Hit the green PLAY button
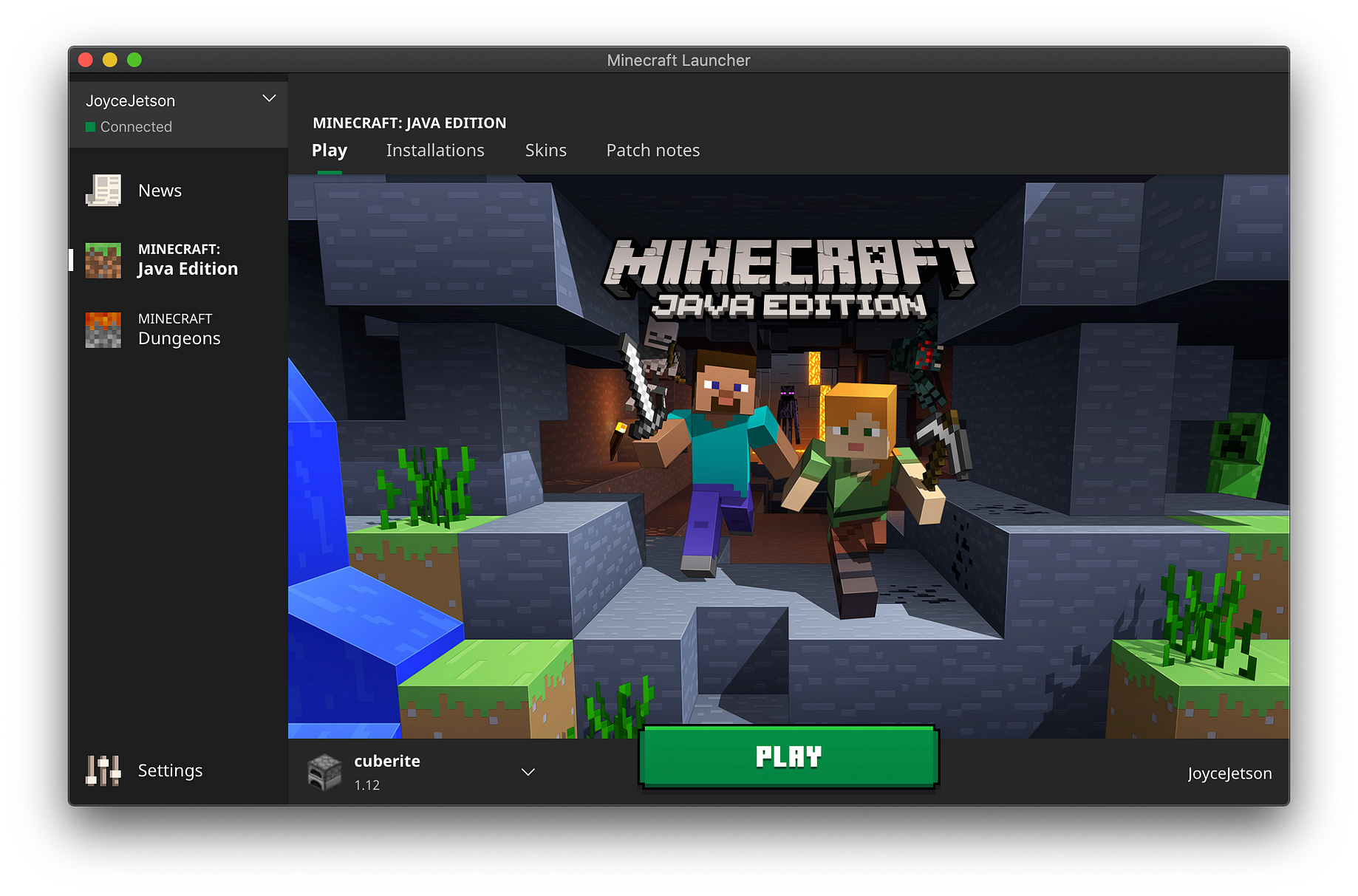The height and width of the screenshot is (896, 1358). tap(789, 756)
